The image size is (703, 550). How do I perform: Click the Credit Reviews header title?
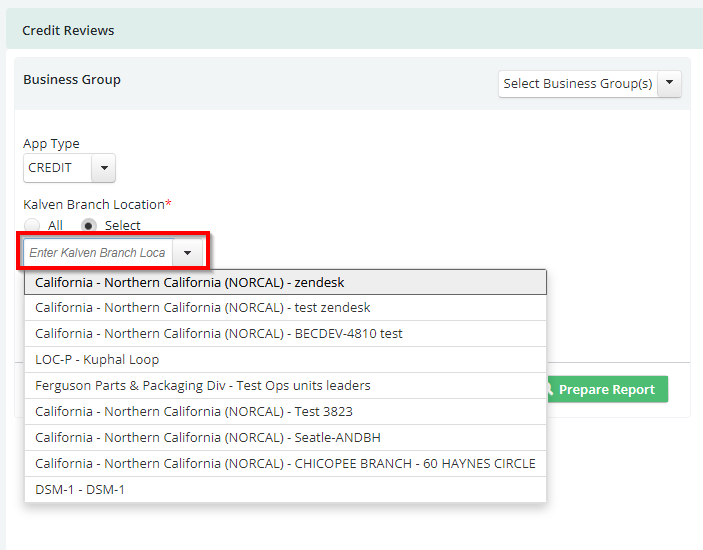(x=68, y=30)
